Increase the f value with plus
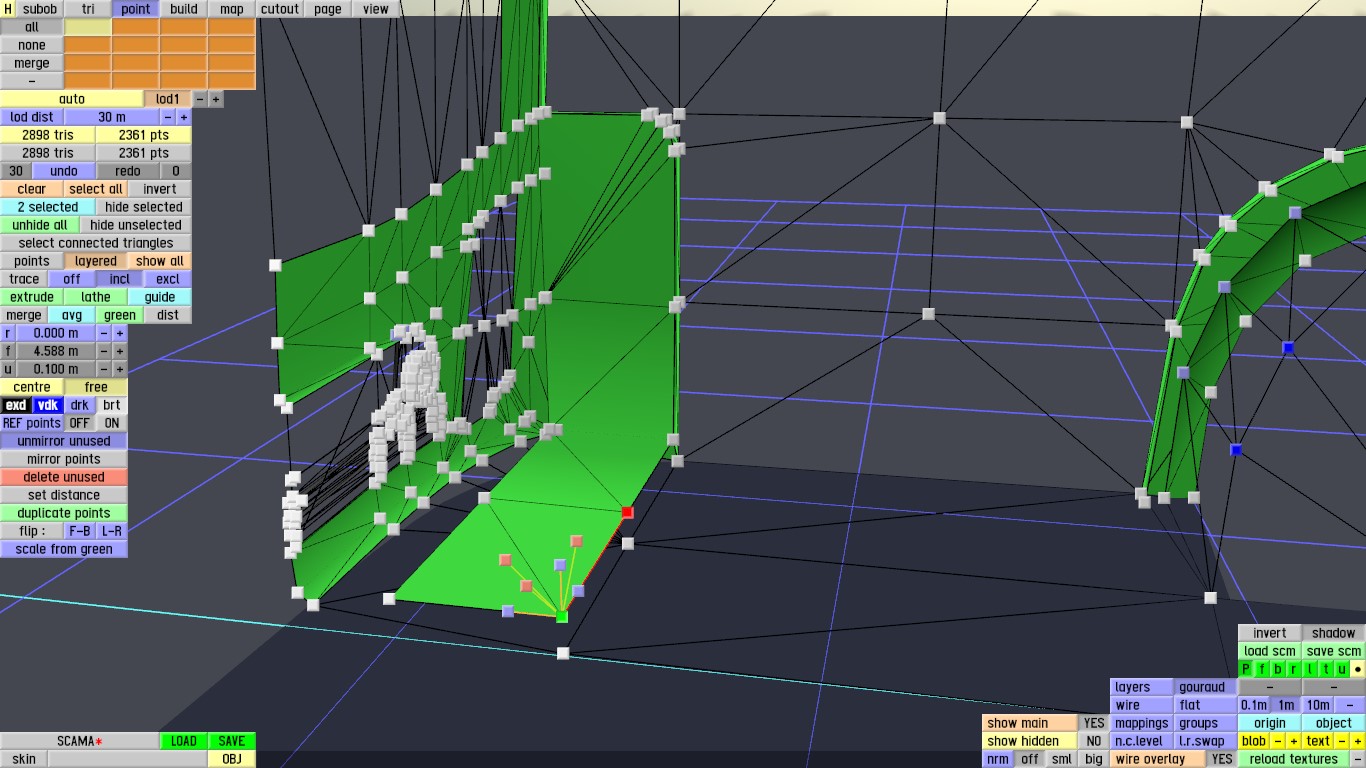 coord(119,351)
